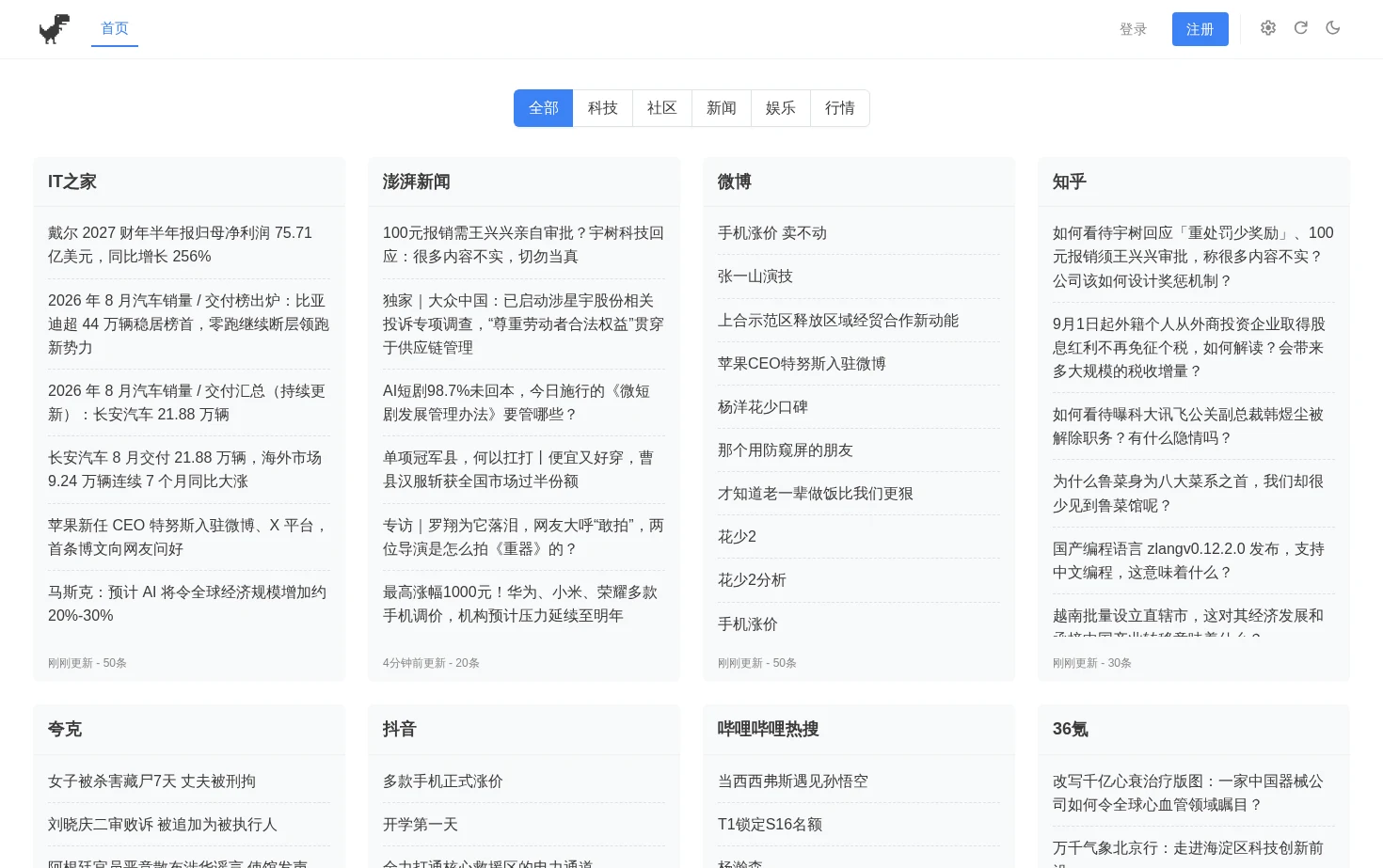Screen dimensions: 1383x868
Task: Open the settings gear icon
Action: click(x=1268, y=28)
